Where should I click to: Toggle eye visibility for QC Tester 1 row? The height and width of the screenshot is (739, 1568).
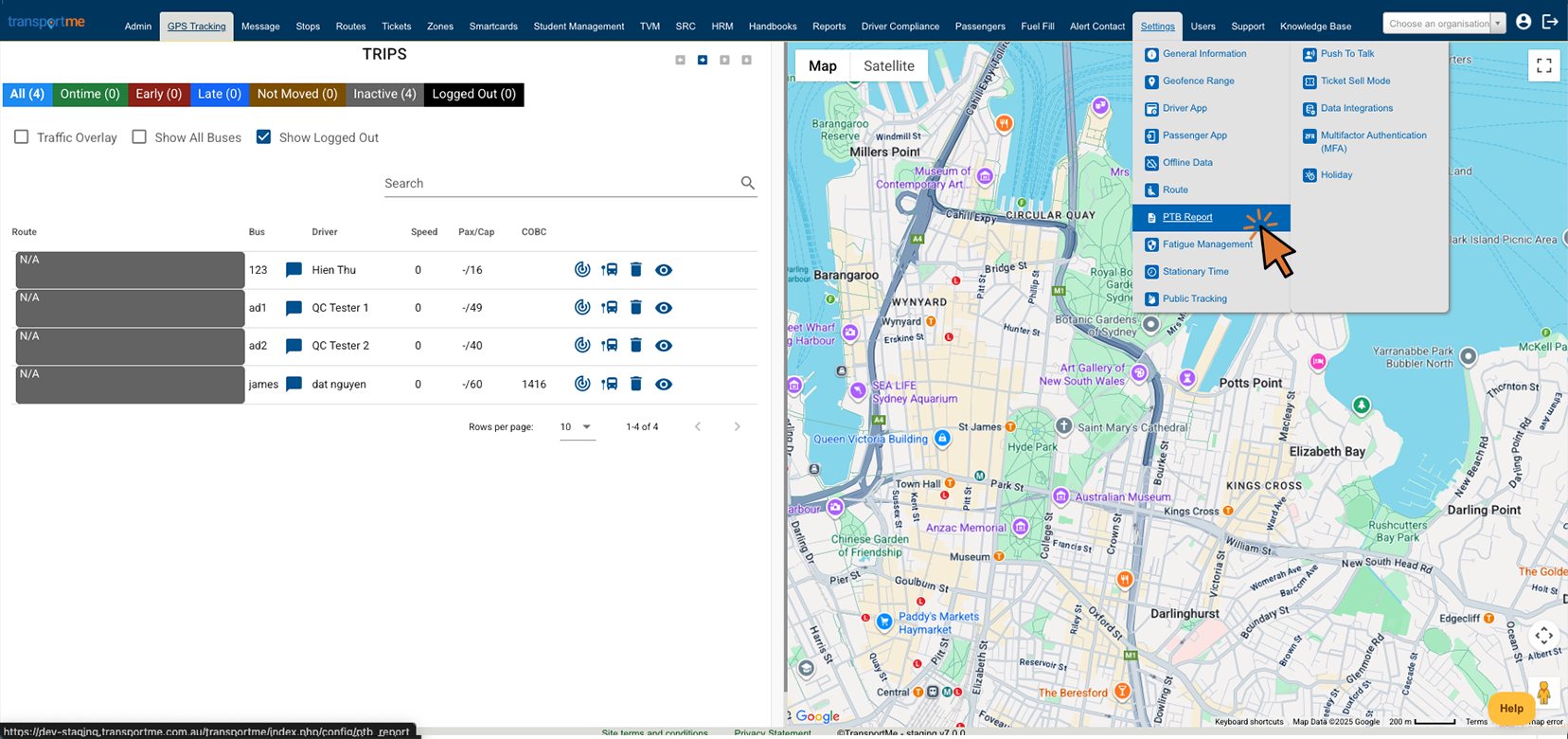(664, 308)
